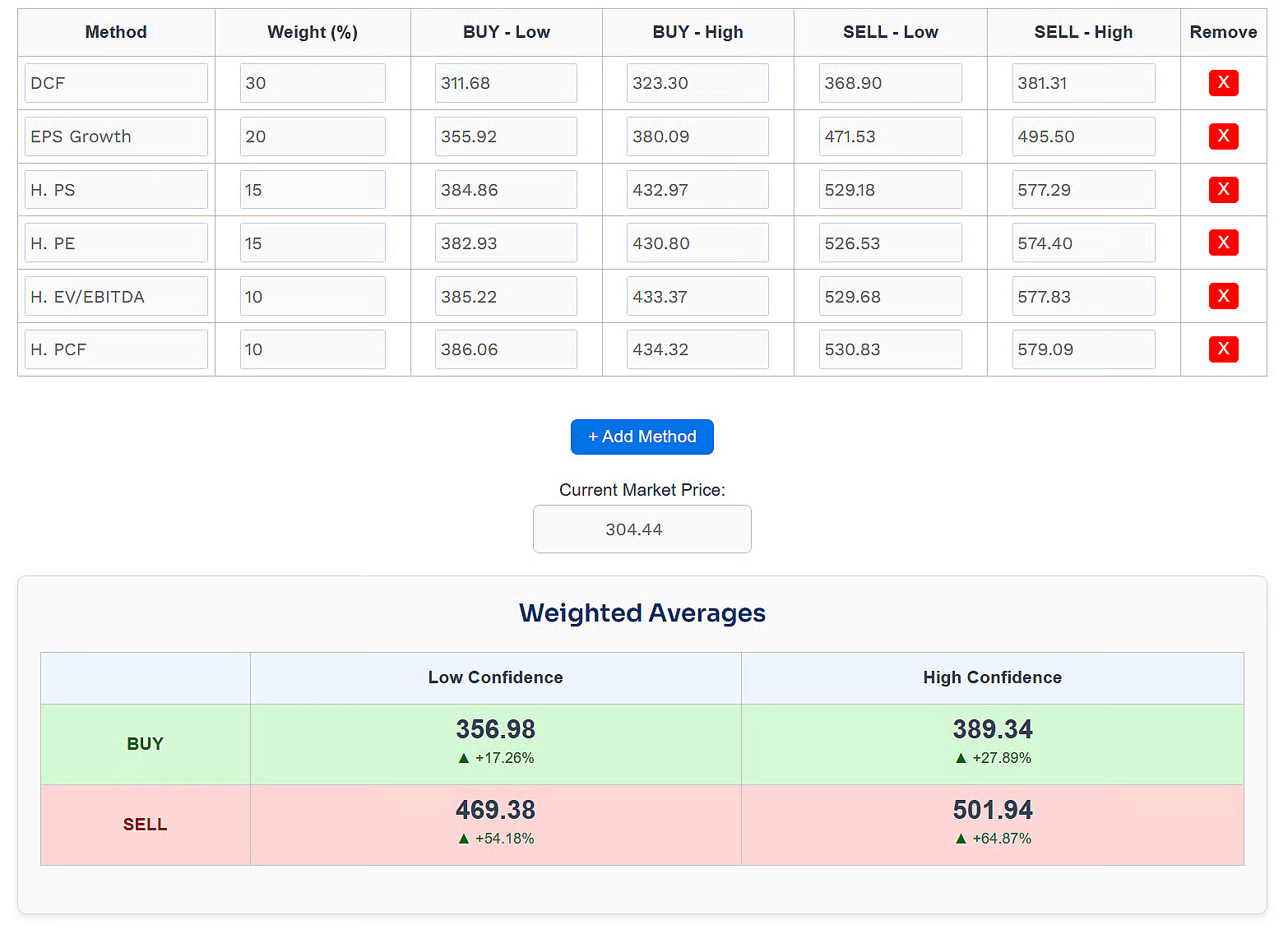Remove the H. PS method
The width and height of the screenshot is (1288, 929).
1223,190
